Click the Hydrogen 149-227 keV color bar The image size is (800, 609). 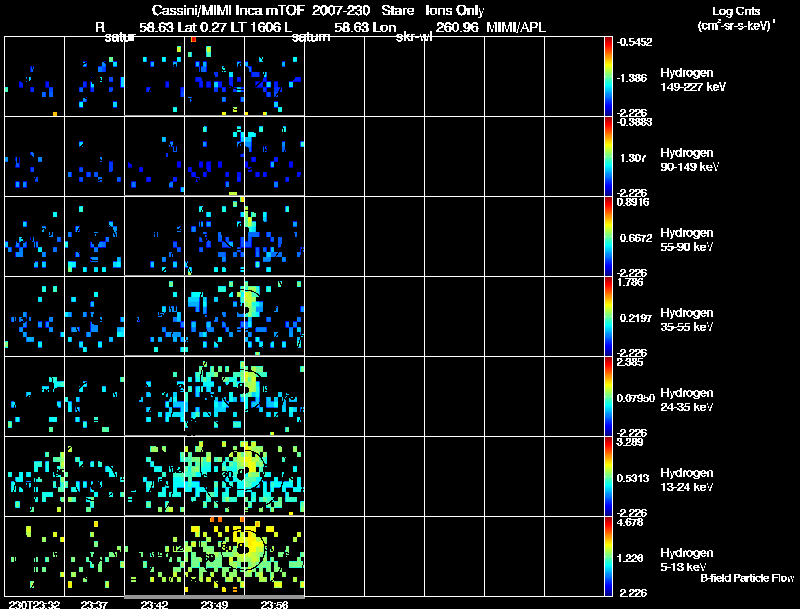(608, 77)
